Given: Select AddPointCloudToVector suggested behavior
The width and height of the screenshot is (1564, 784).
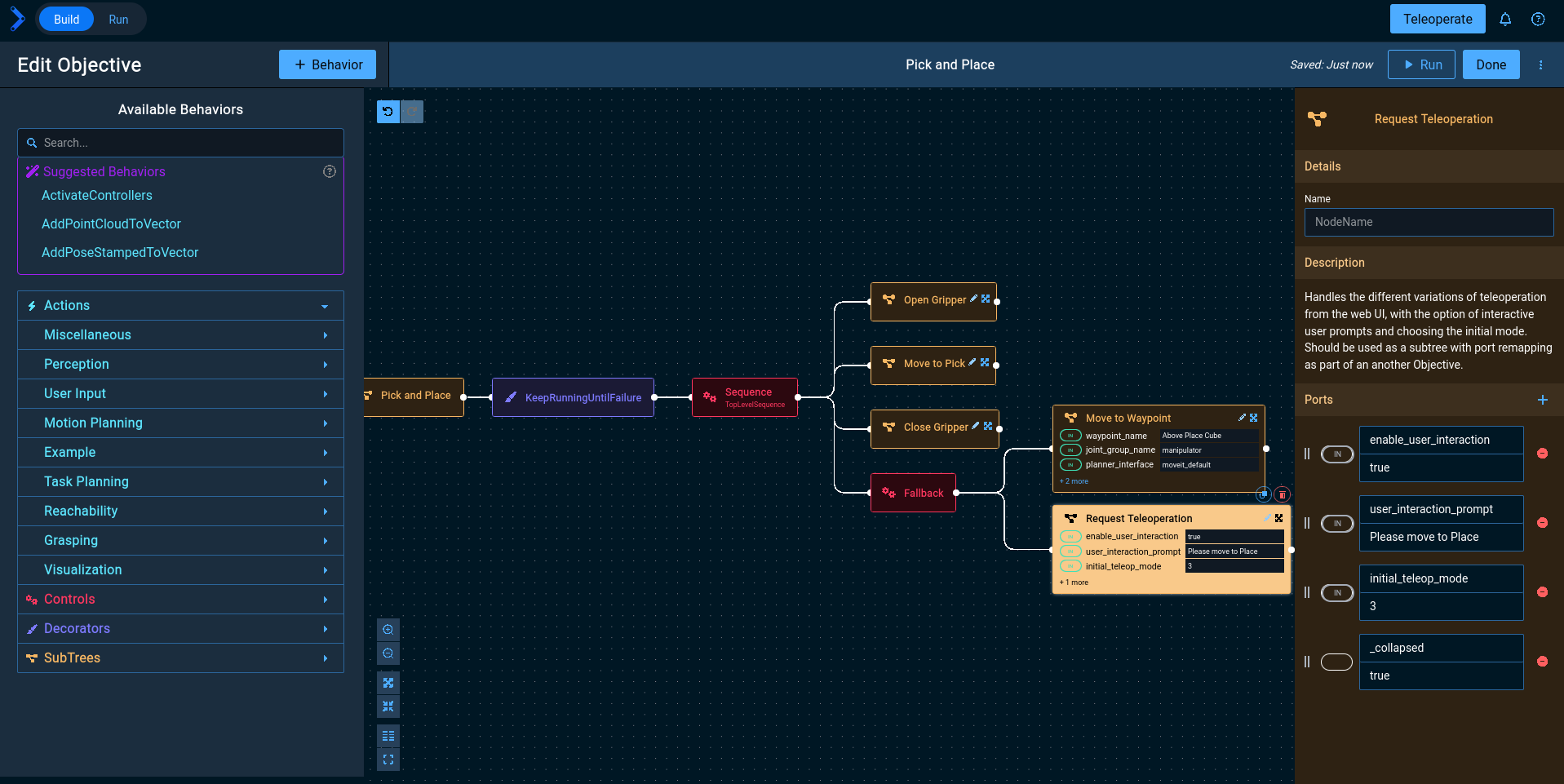Looking at the screenshot, I should click(111, 224).
